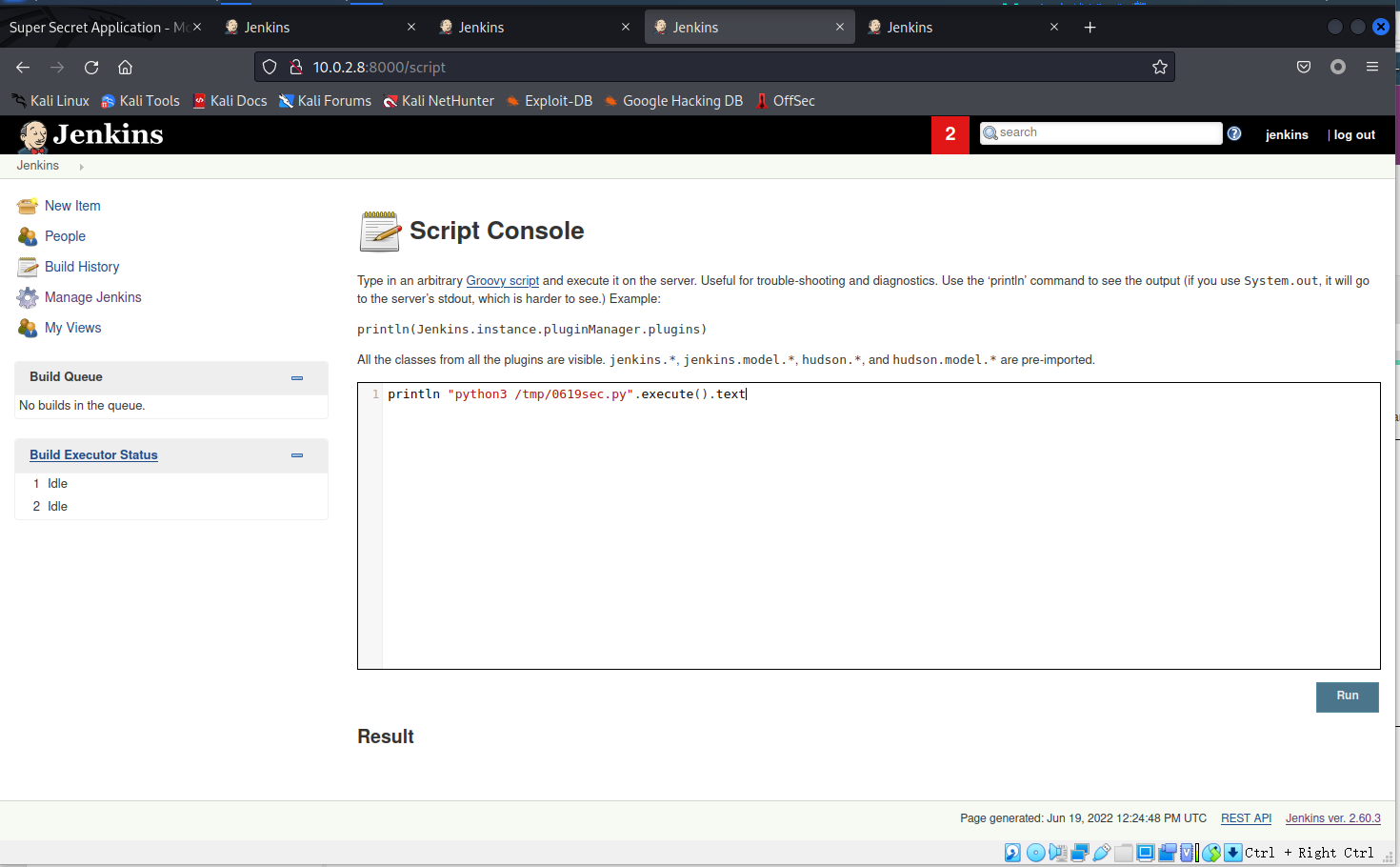
Task: Click the VirtualBox network status icon
Action: 1080,853
